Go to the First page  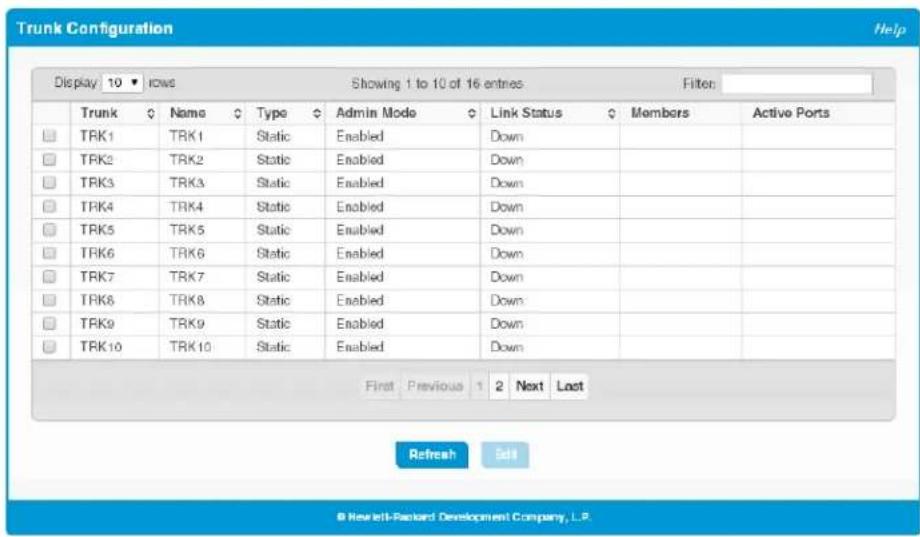point(380,386)
